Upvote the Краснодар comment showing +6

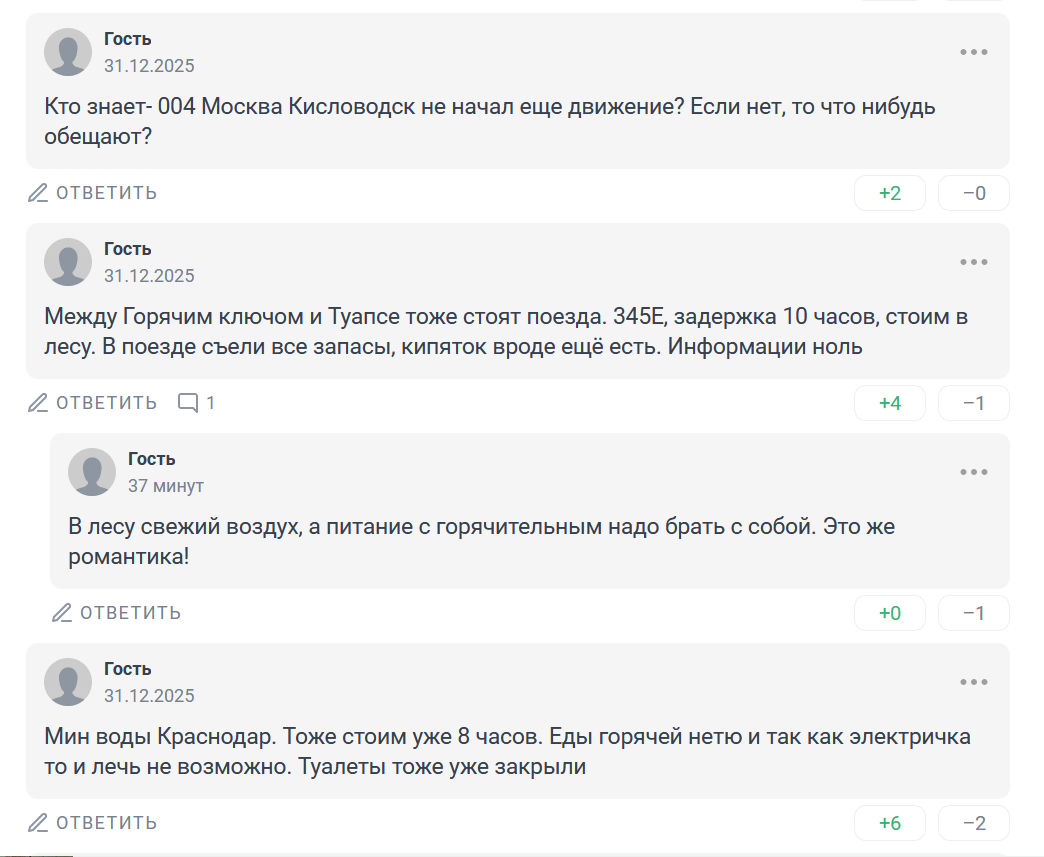(x=890, y=823)
